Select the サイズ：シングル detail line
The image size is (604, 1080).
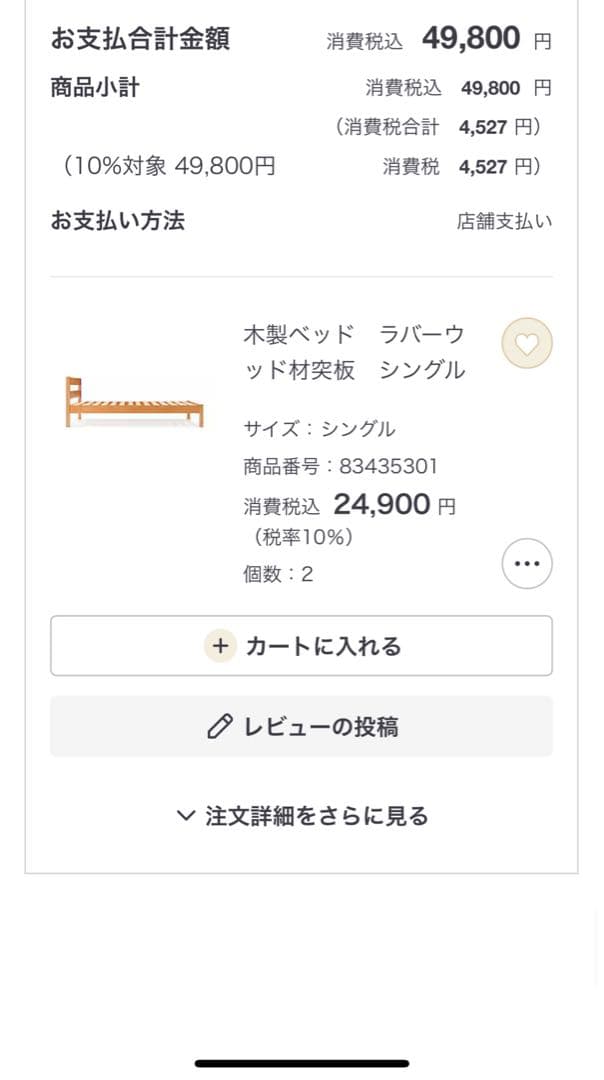[x=320, y=428]
